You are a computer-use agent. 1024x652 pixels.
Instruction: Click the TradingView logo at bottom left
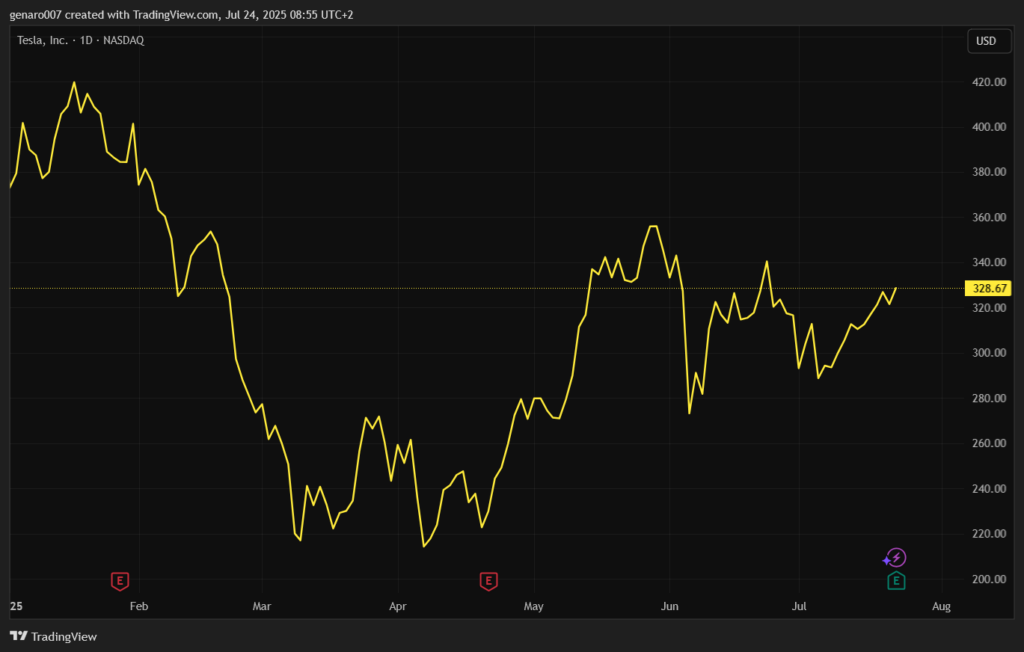(53, 637)
